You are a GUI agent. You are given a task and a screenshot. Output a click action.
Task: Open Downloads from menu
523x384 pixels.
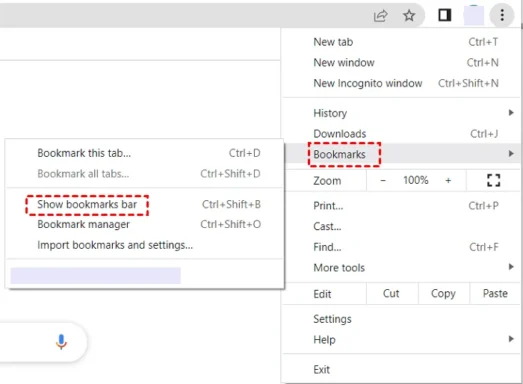(x=401, y=134)
